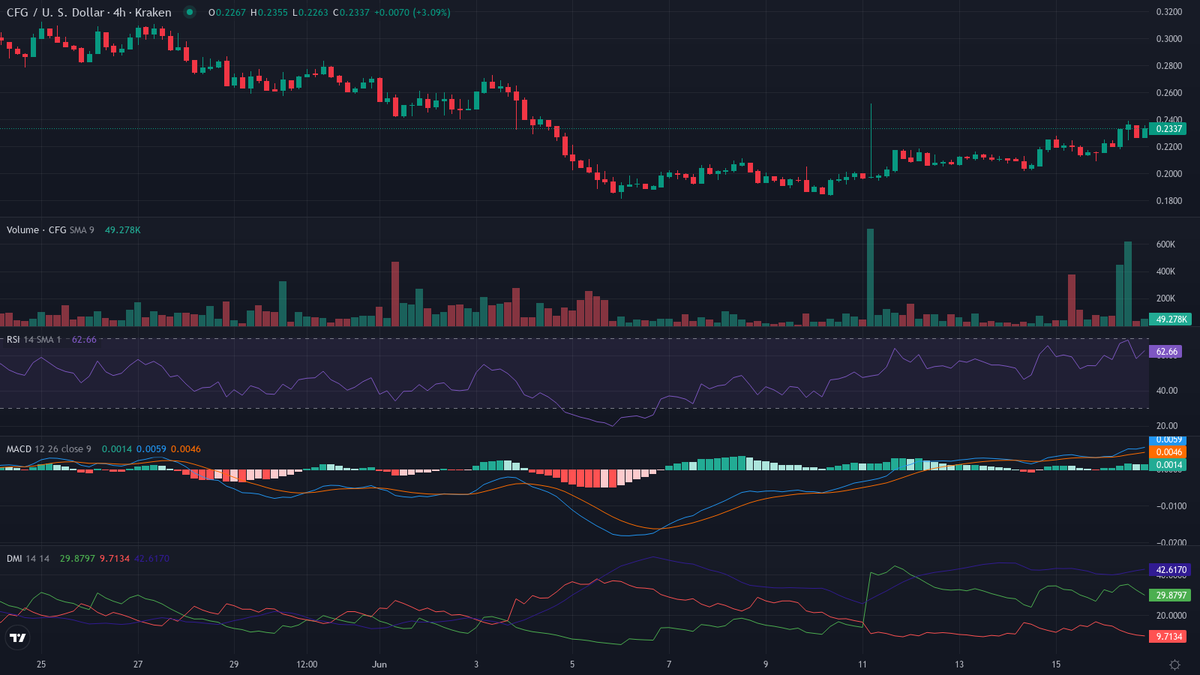The height and width of the screenshot is (675, 1200).
Task: Click the Jun label on time axis
Action: (x=379, y=664)
